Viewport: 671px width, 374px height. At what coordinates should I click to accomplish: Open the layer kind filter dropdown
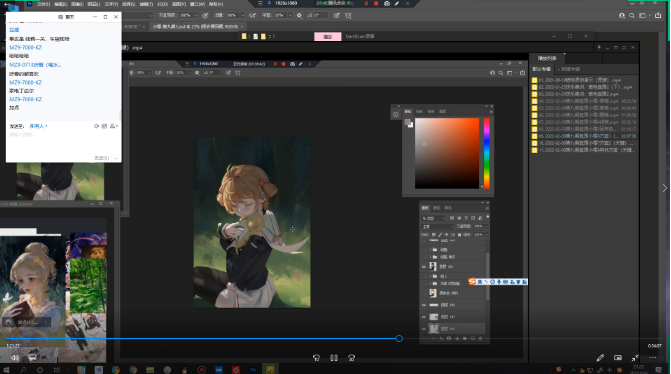[433, 218]
